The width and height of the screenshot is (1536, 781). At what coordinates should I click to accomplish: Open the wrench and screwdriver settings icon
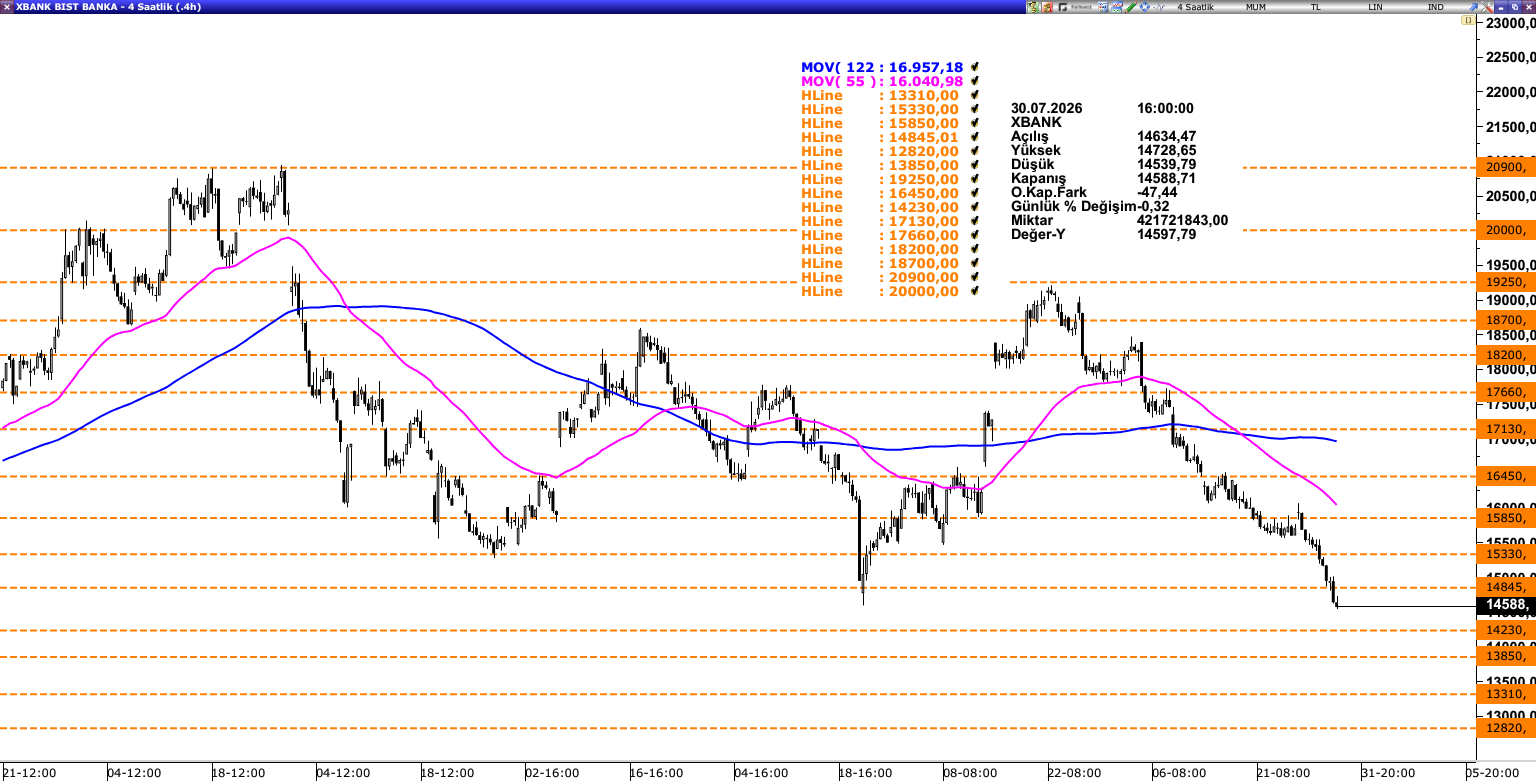click(x=1486, y=7)
